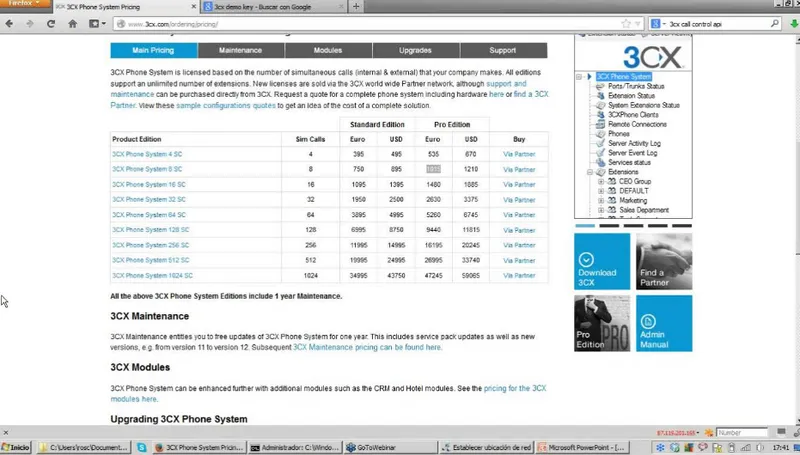Click Via Partner for the 256 SC row

pos(519,245)
